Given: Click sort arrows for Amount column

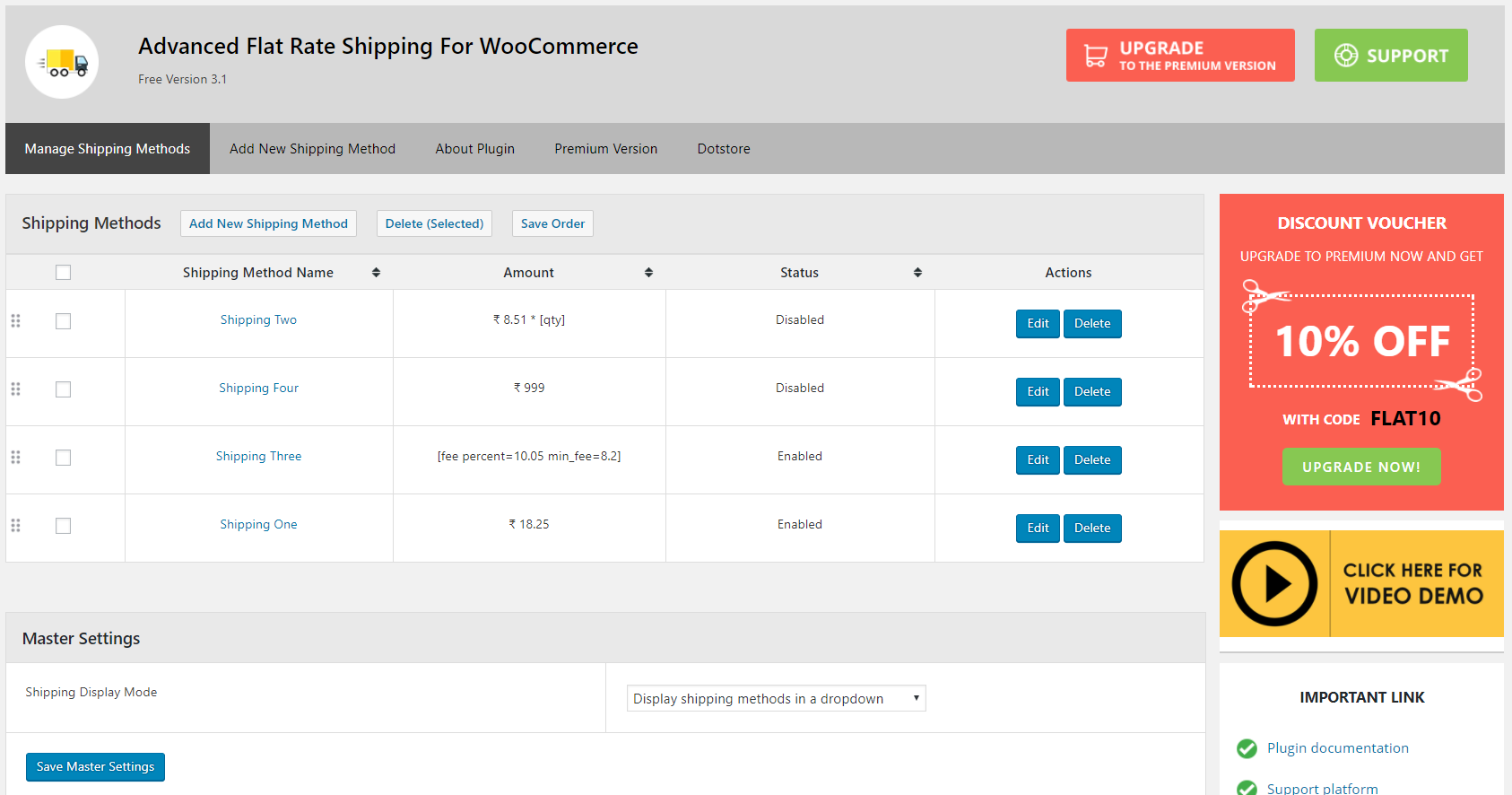Looking at the screenshot, I should pos(648,273).
